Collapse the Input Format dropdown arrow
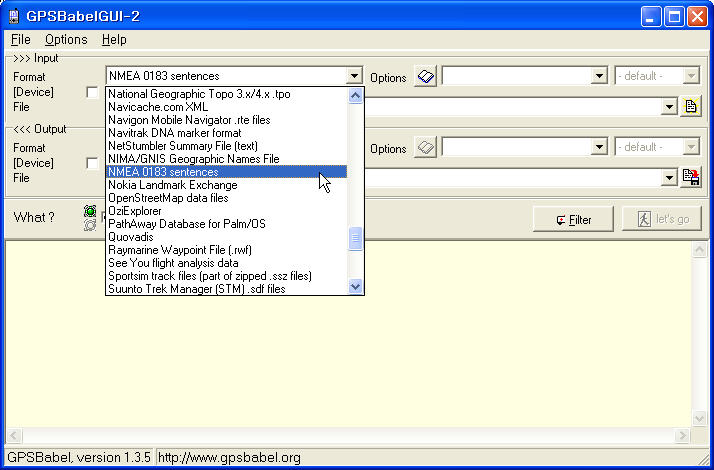This screenshot has height=470, width=714. point(354,76)
